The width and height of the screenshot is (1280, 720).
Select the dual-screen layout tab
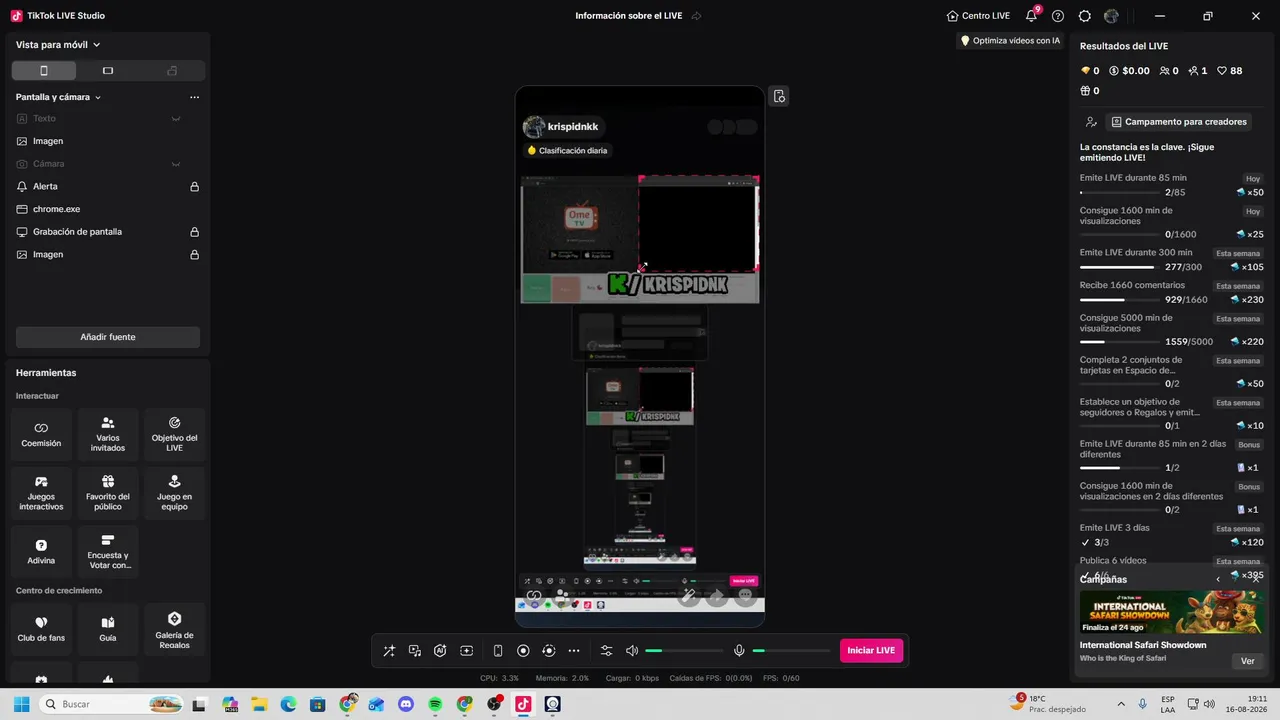[172, 71]
